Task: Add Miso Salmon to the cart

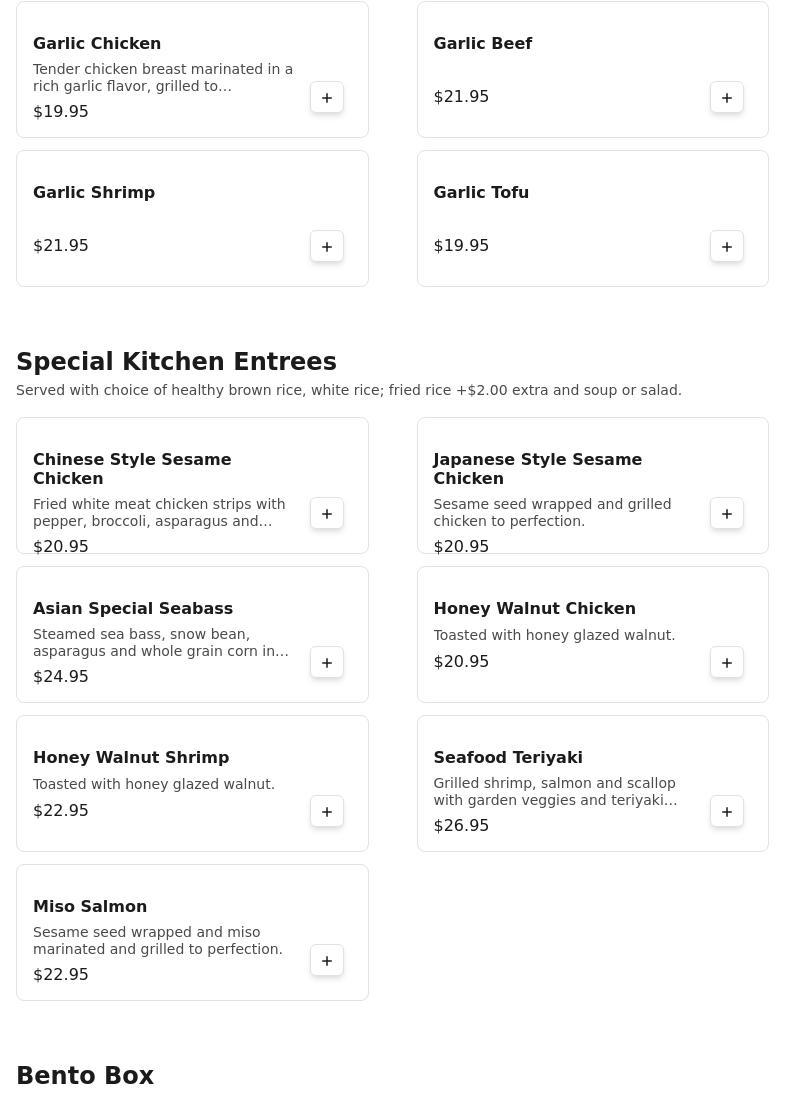Action: pyautogui.click(x=326, y=961)
